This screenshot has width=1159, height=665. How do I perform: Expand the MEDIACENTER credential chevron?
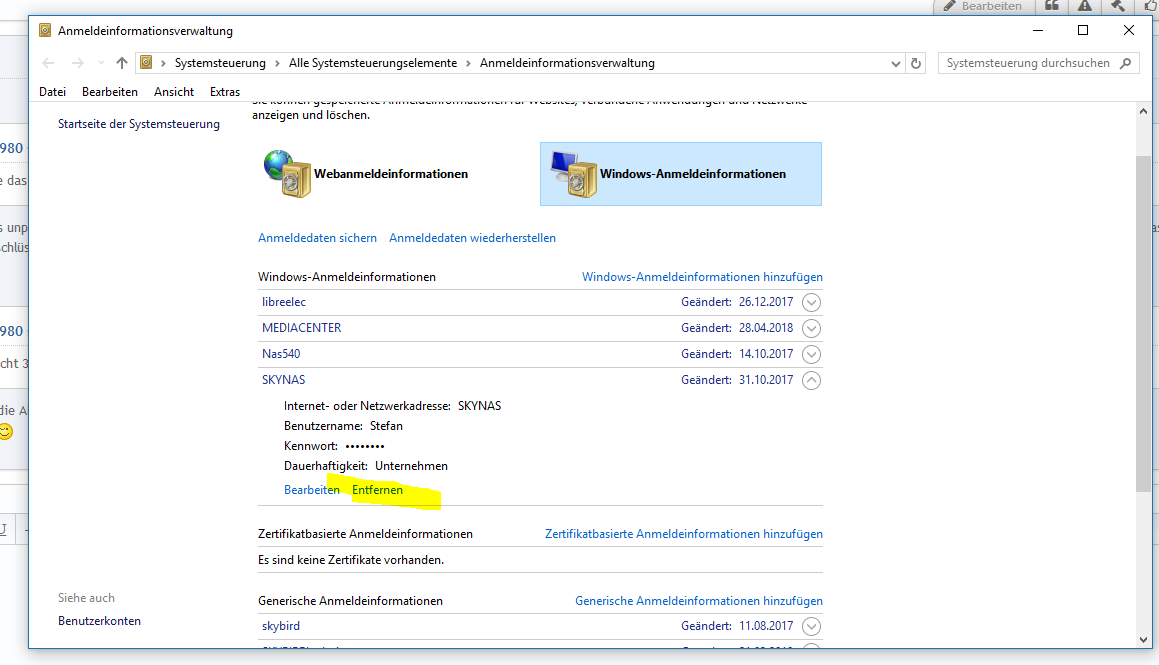coord(812,328)
